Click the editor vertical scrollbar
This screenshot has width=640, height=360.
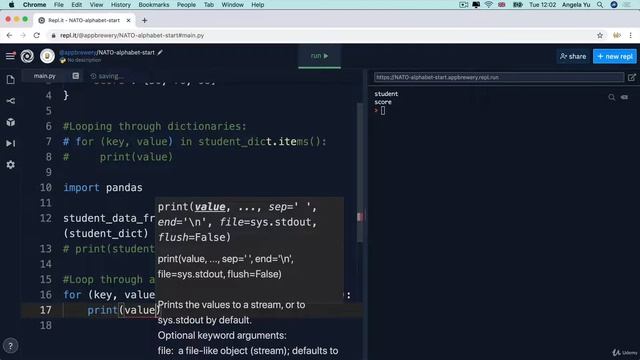coord(360,171)
